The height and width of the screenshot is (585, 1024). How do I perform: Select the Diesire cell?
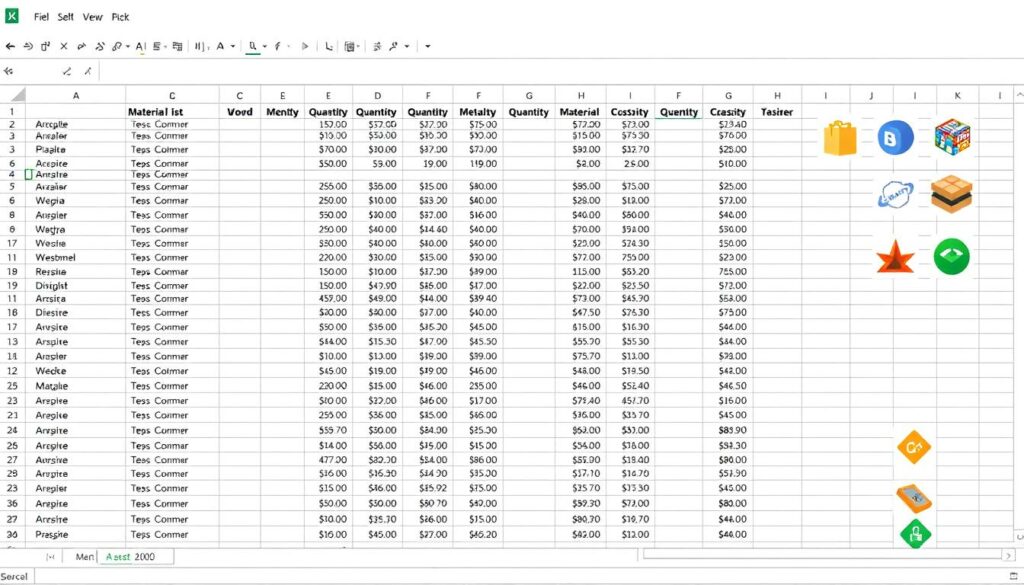[x=76, y=312]
